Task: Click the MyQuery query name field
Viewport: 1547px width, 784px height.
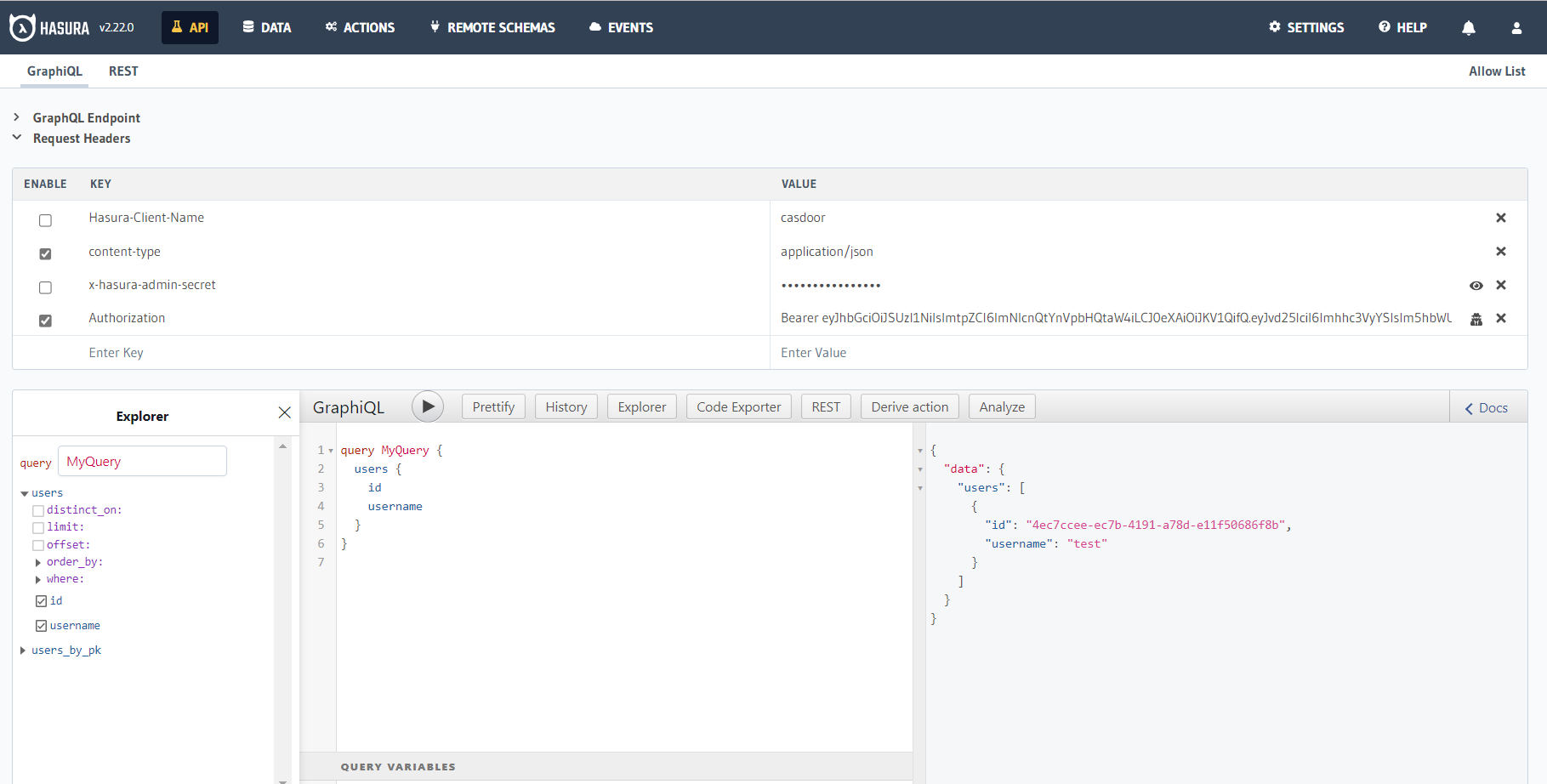Action: (141, 461)
